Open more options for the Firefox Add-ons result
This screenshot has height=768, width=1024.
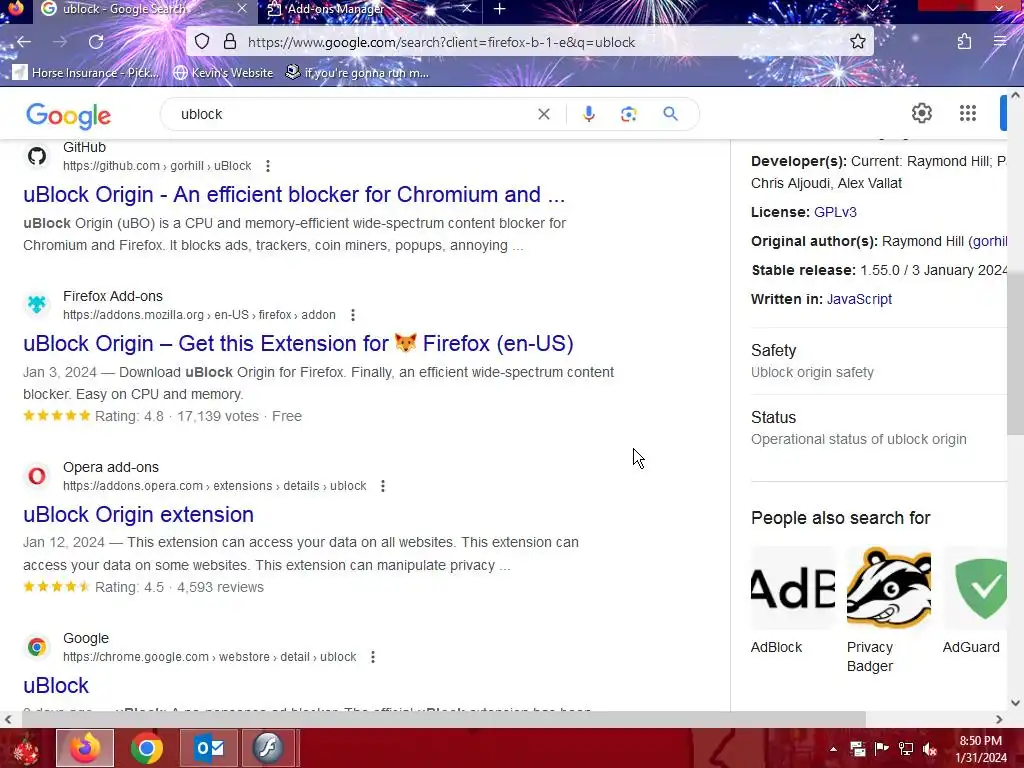coord(353,315)
